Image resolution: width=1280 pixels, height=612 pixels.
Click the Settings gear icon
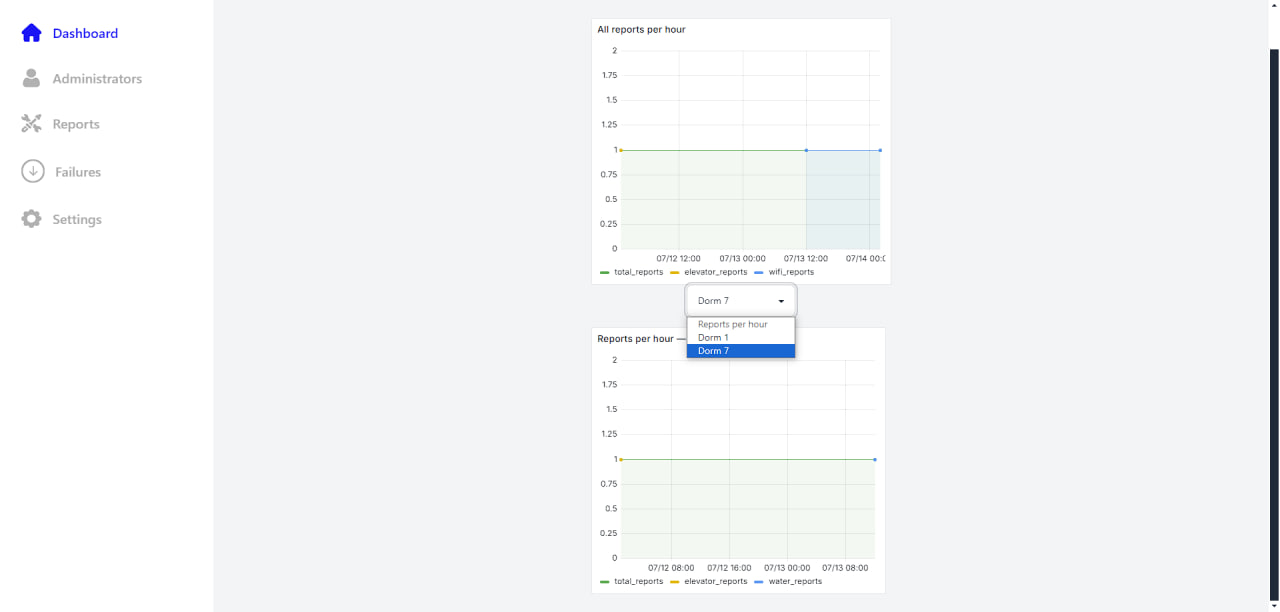pos(31,219)
